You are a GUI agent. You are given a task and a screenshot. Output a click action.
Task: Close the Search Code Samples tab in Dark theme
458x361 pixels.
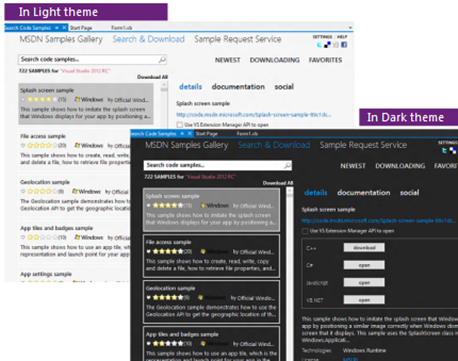click(x=190, y=134)
